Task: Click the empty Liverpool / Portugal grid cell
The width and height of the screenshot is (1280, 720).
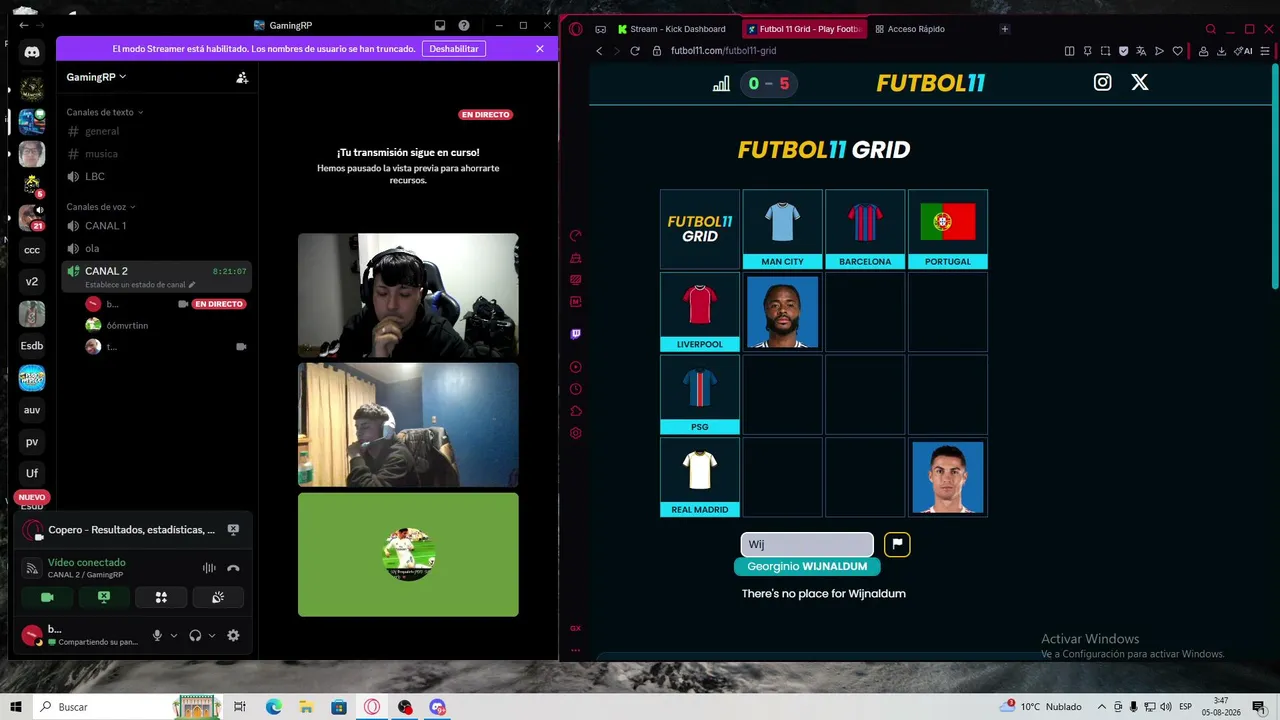Action: click(948, 312)
